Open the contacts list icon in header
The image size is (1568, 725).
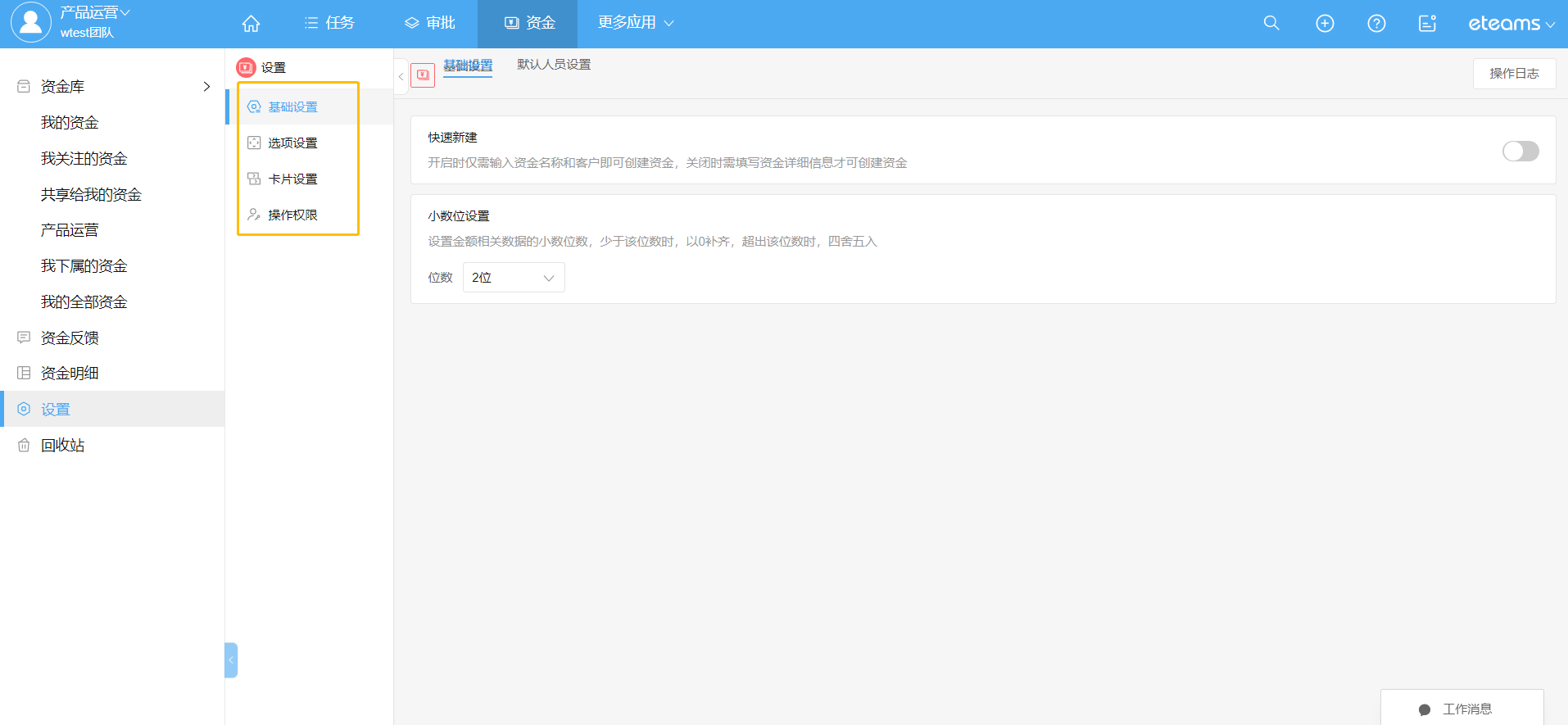tap(1427, 24)
